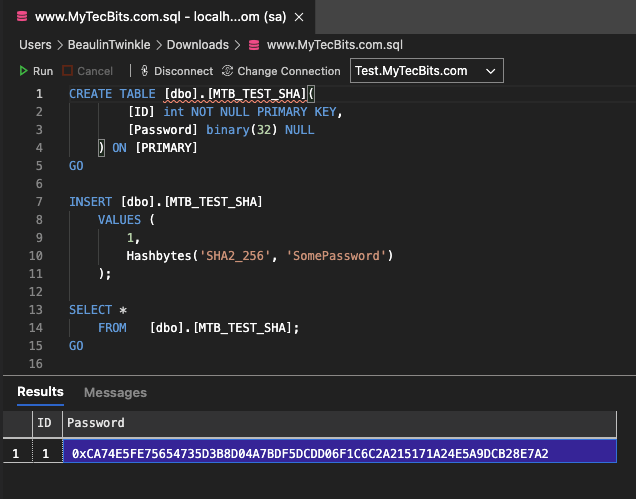The width and height of the screenshot is (636, 499).
Task: Click the Change Connection icon
Action: tap(227, 72)
